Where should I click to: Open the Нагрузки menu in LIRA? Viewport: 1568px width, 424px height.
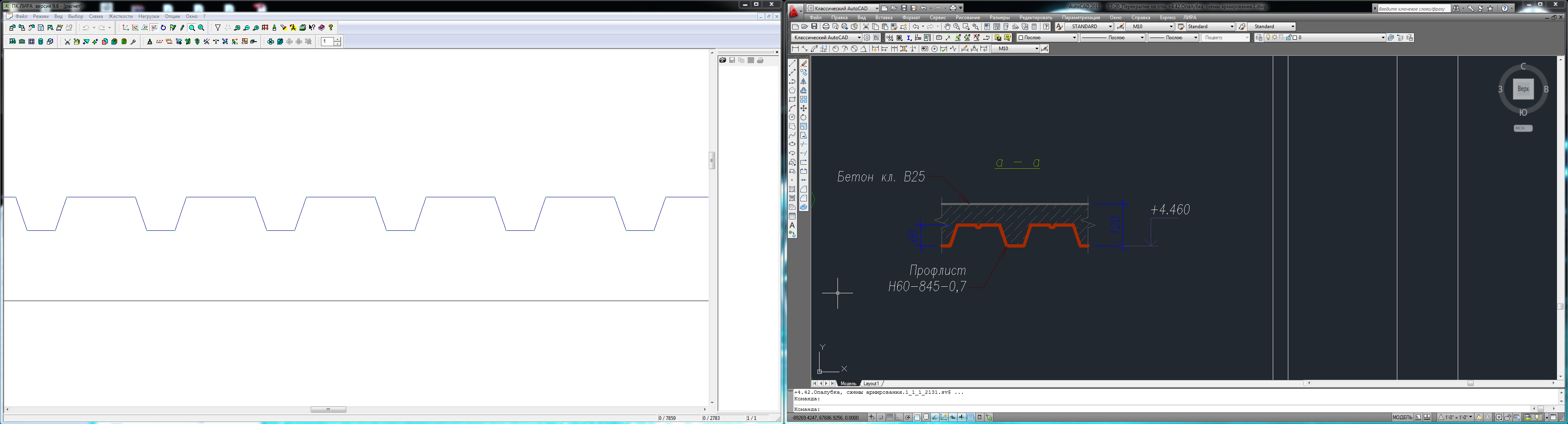pos(149,16)
